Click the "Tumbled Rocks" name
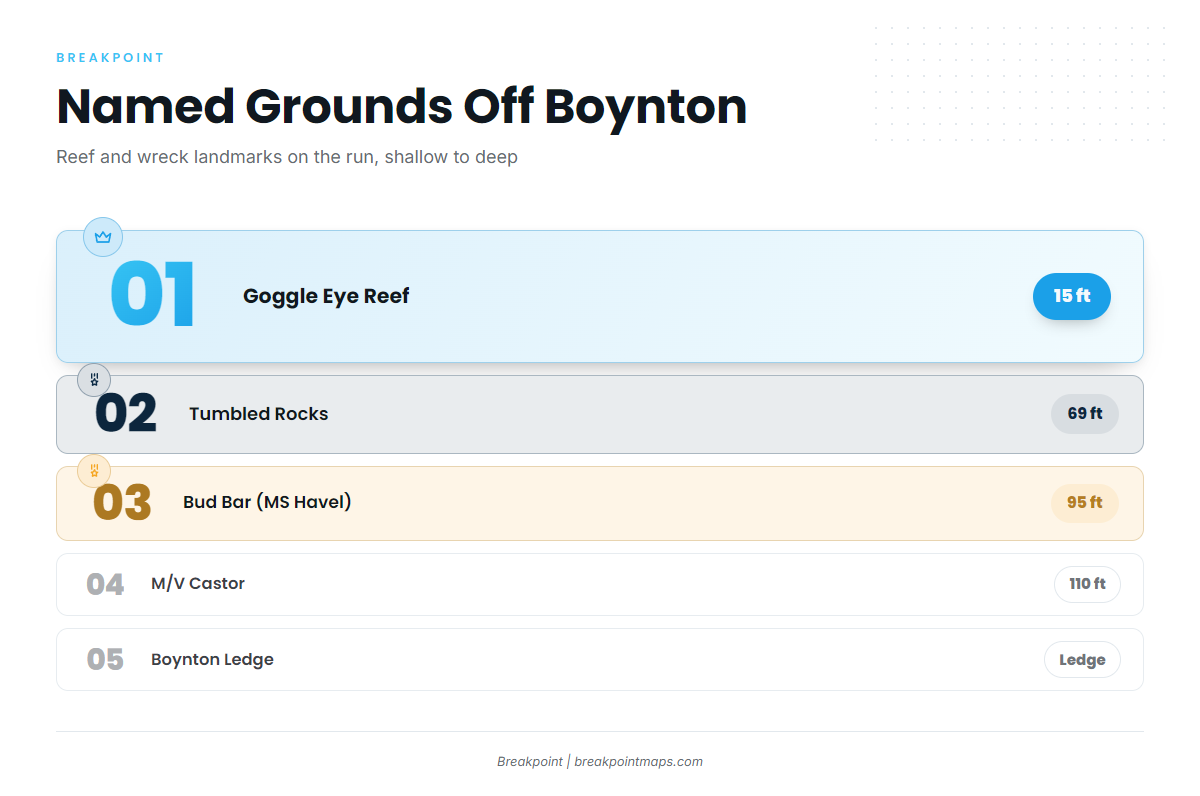 coord(259,414)
